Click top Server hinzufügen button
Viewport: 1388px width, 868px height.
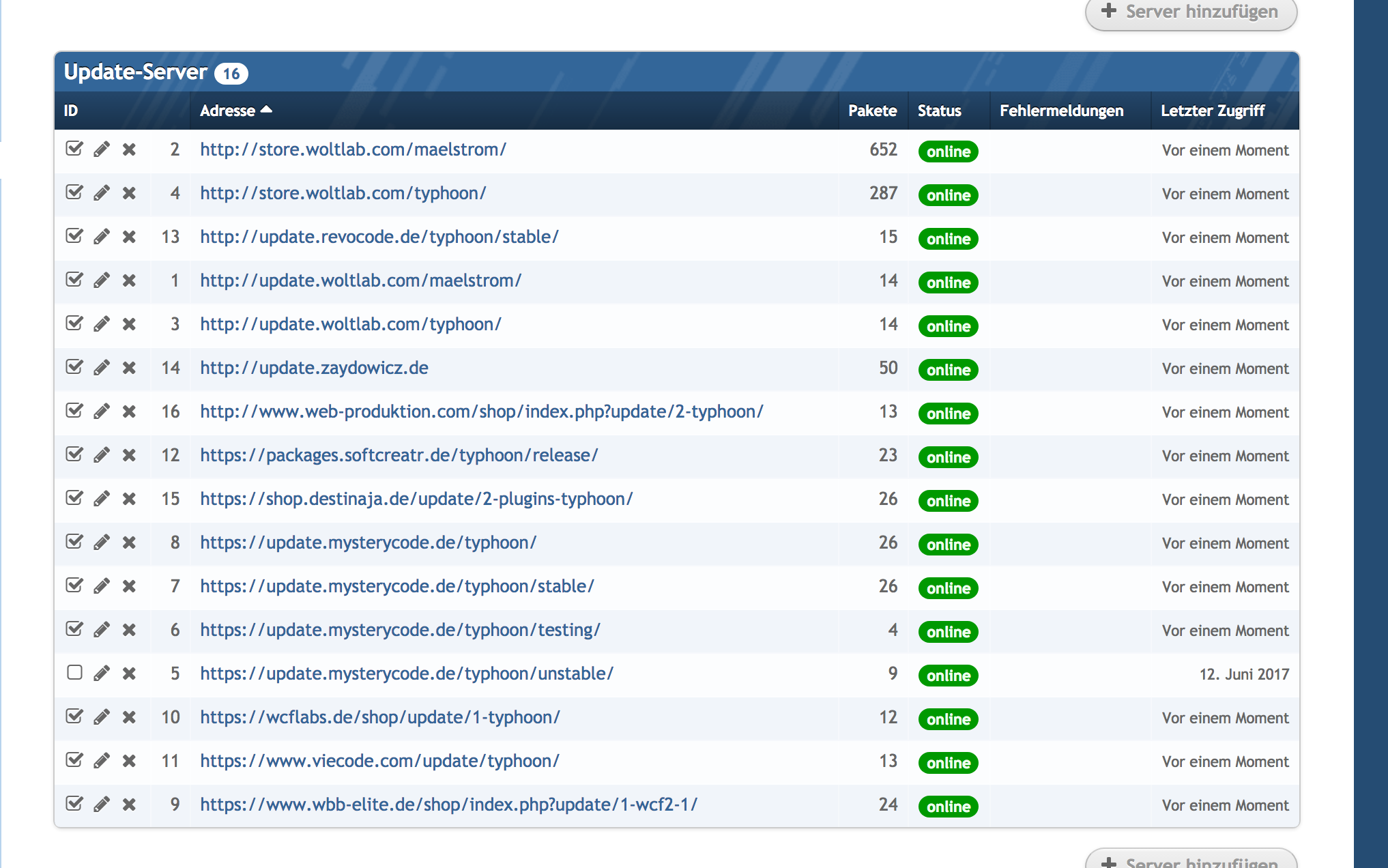[x=1191, y=12]
